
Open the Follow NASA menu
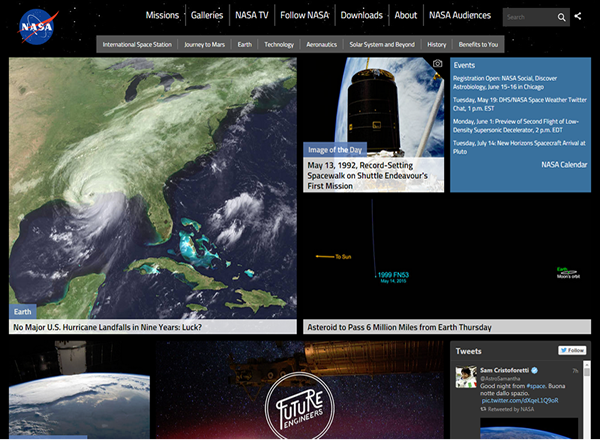point(305,15)
